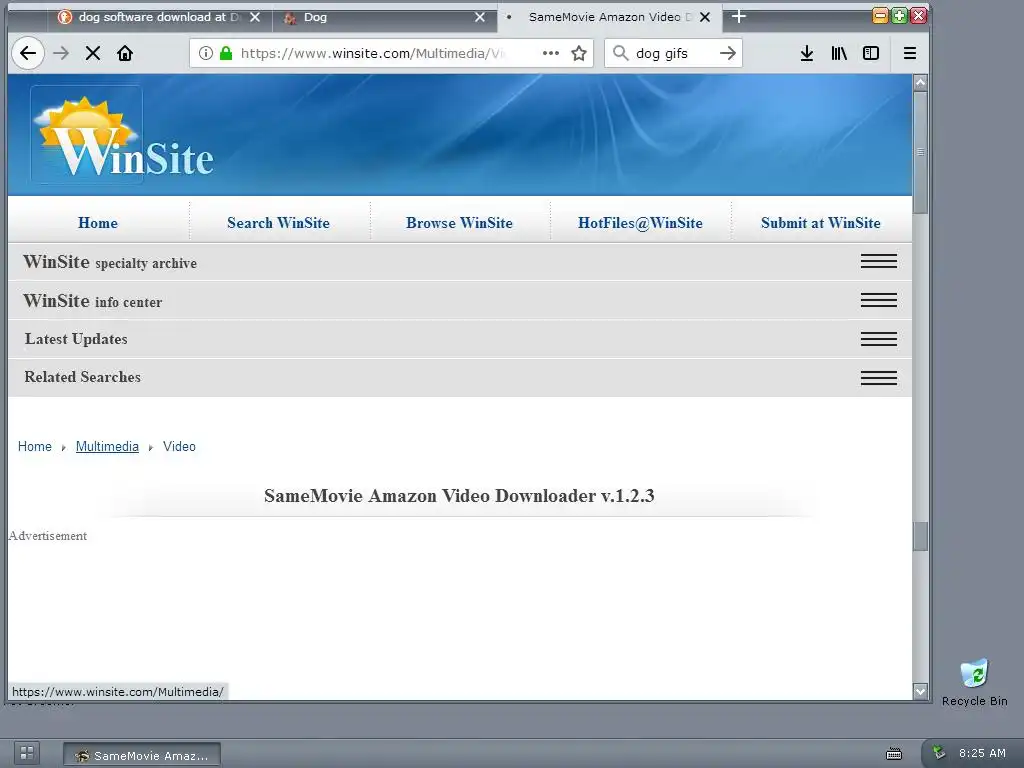Expand WinSite specialty archive section
1024x768 pixels.
(x=460, y=262)
